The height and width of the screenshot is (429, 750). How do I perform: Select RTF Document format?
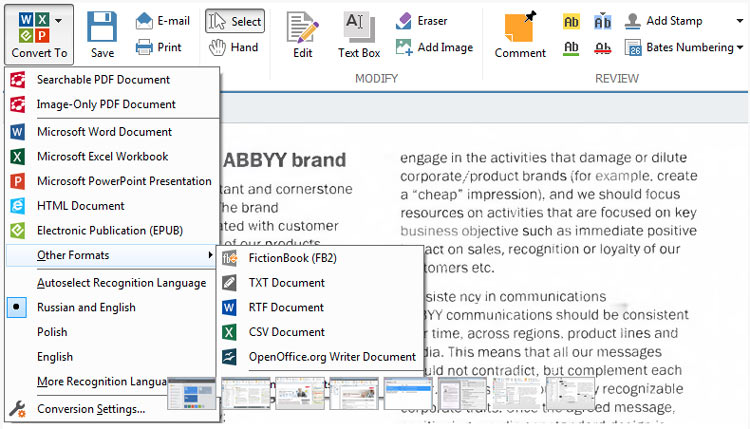[320, 308]
